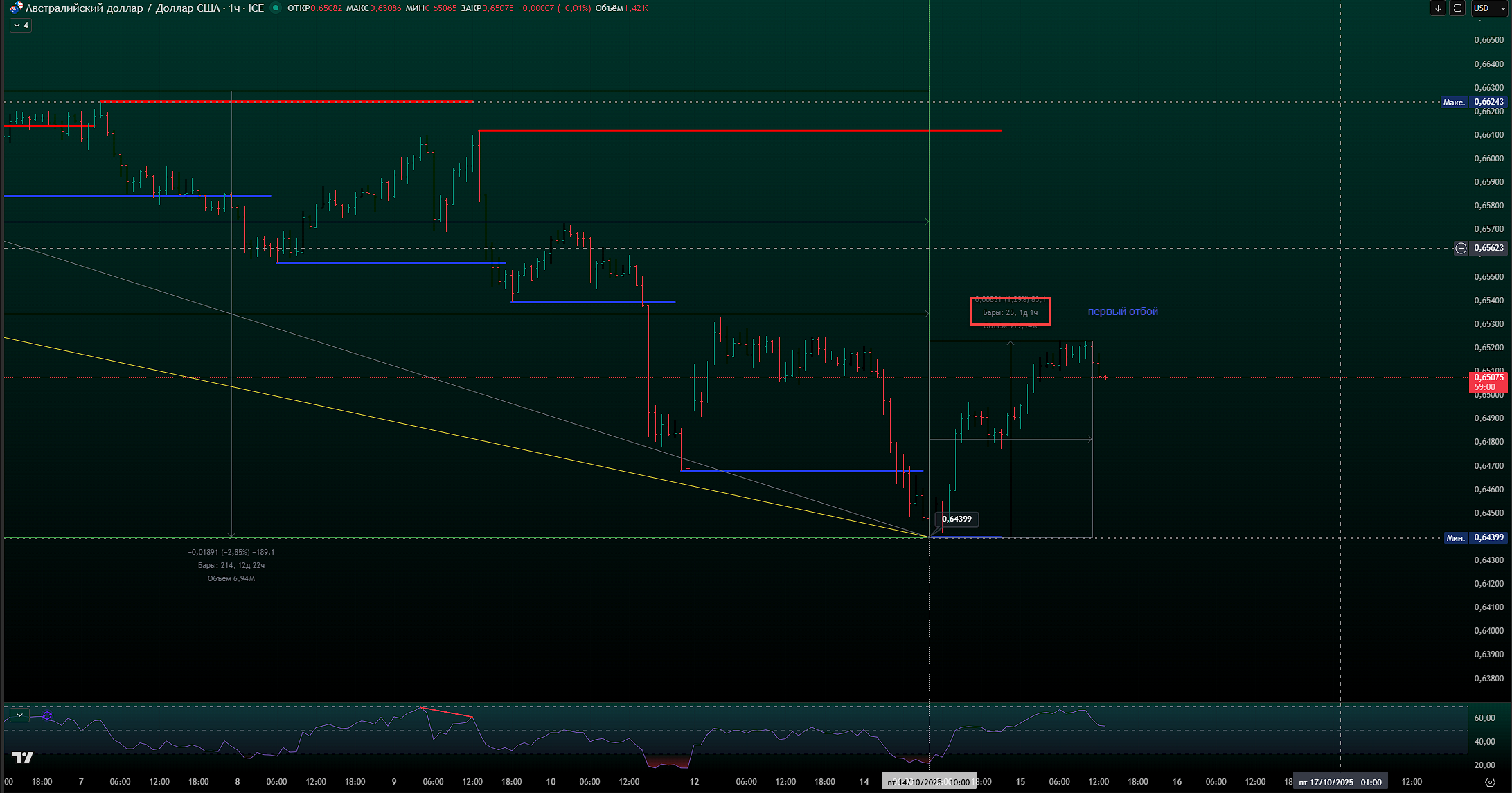Expand the indicators legend showing 4

pos(21,26)
